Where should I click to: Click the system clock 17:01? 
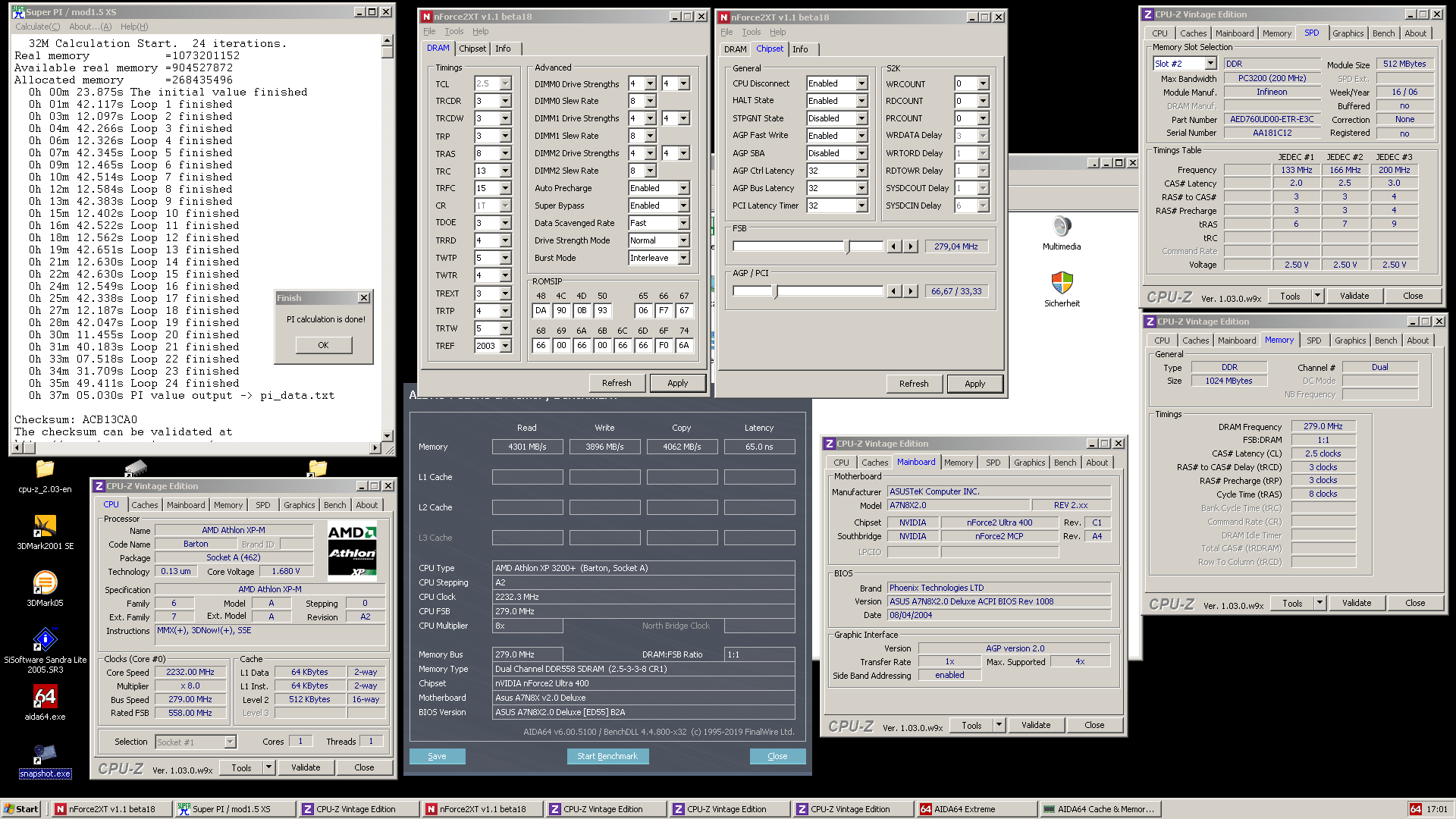point(1437,809)
